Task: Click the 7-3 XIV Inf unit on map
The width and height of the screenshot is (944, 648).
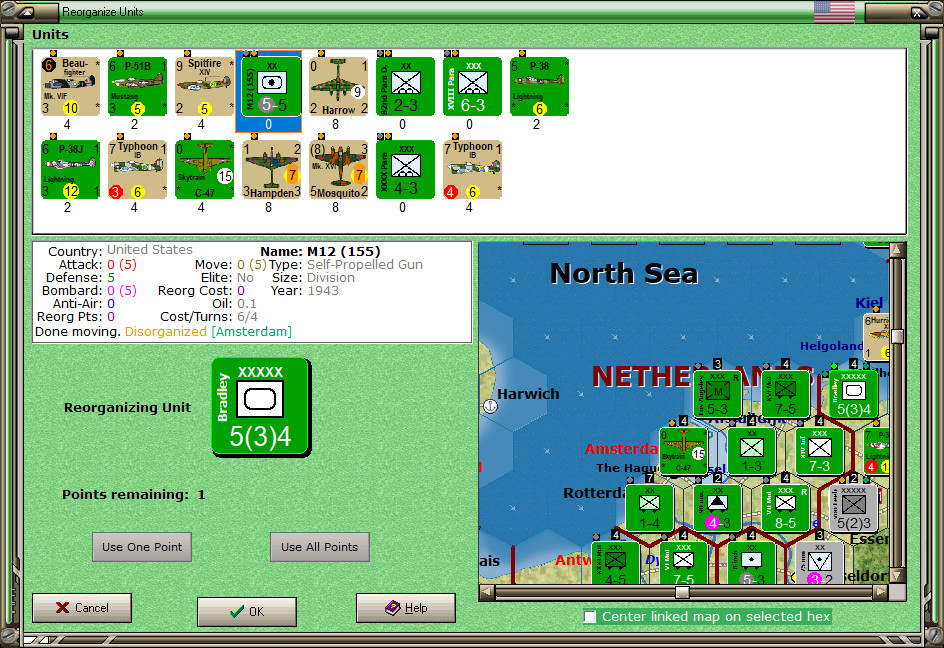Action: tap(819, 452)
